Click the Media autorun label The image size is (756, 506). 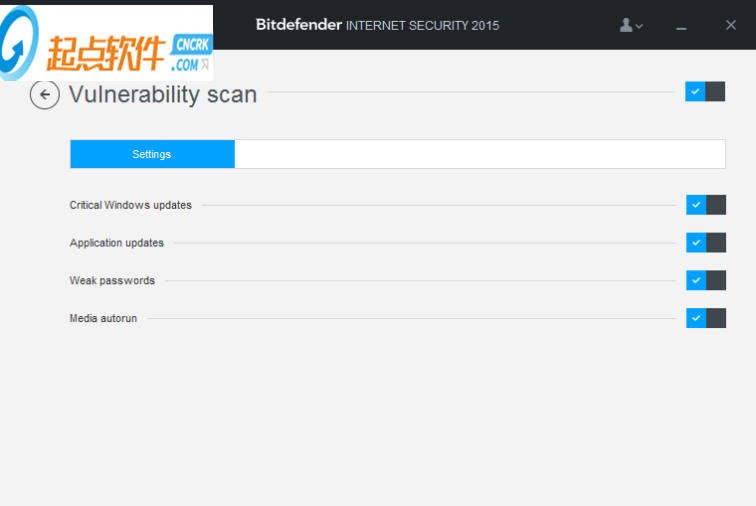(x=103, y=318)
